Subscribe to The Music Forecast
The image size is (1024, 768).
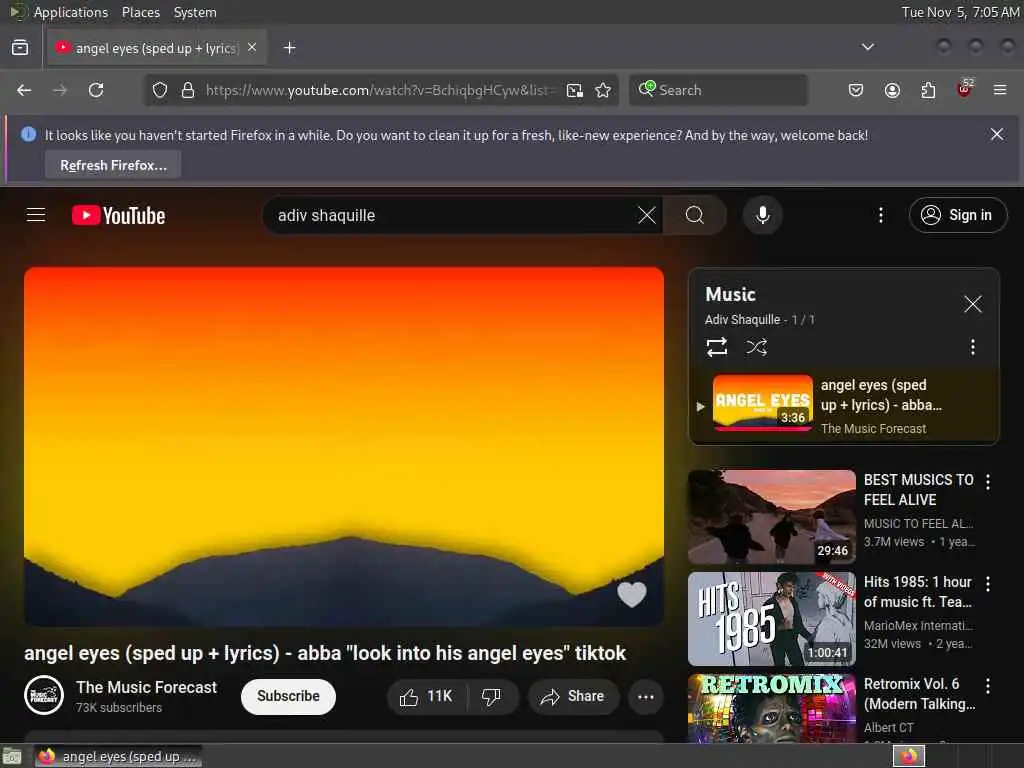tap(288, 697)
